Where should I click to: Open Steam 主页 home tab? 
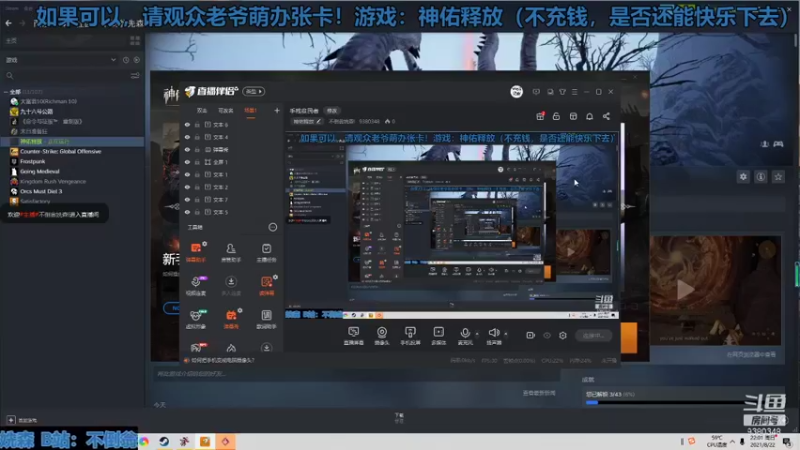(x=11, y=40)
